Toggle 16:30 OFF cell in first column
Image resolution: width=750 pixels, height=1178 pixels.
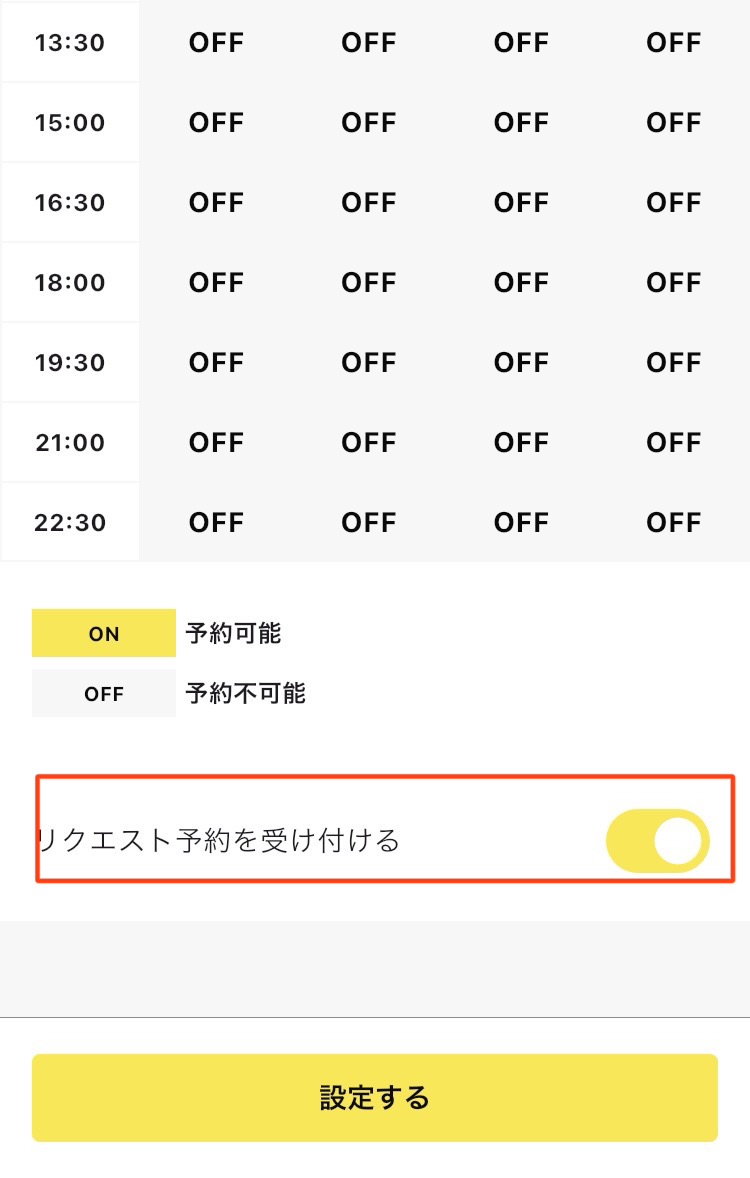tap(216, 203)
